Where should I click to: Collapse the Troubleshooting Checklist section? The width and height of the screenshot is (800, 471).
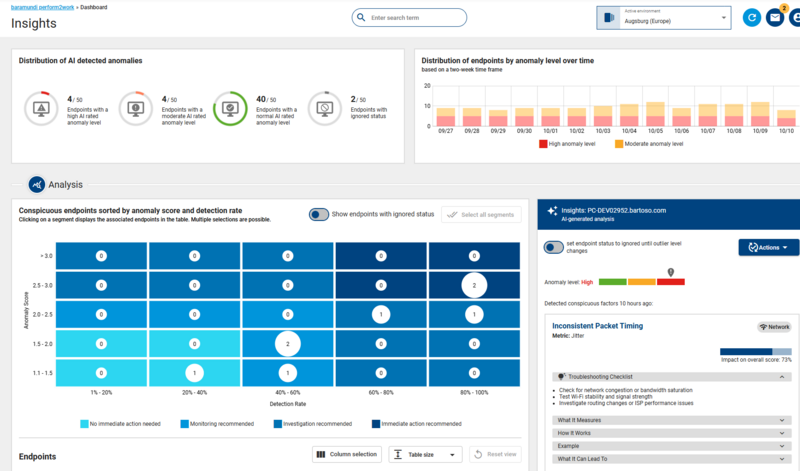[x=671, y=376]
